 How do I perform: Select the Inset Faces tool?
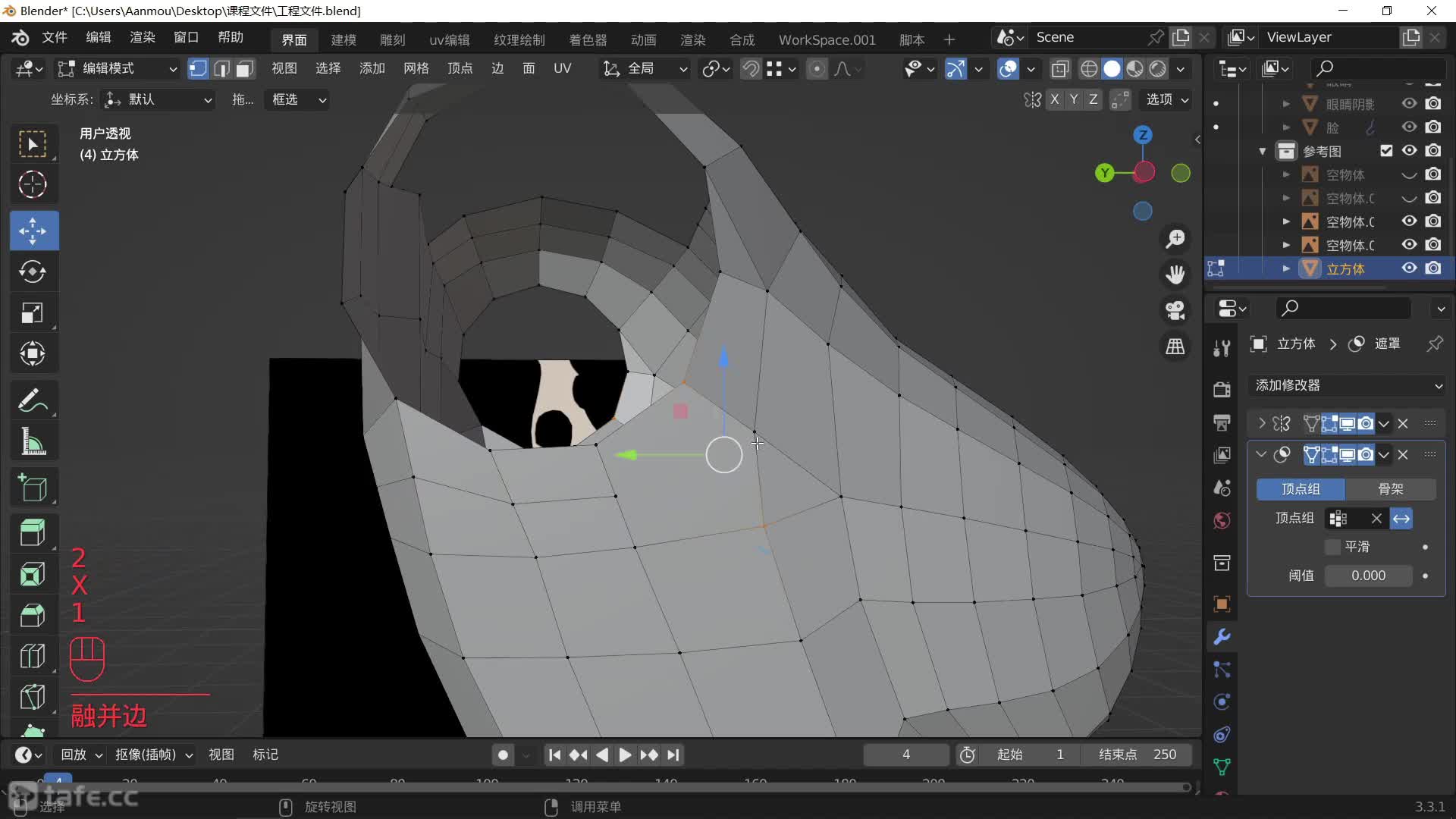pos(33,574)
